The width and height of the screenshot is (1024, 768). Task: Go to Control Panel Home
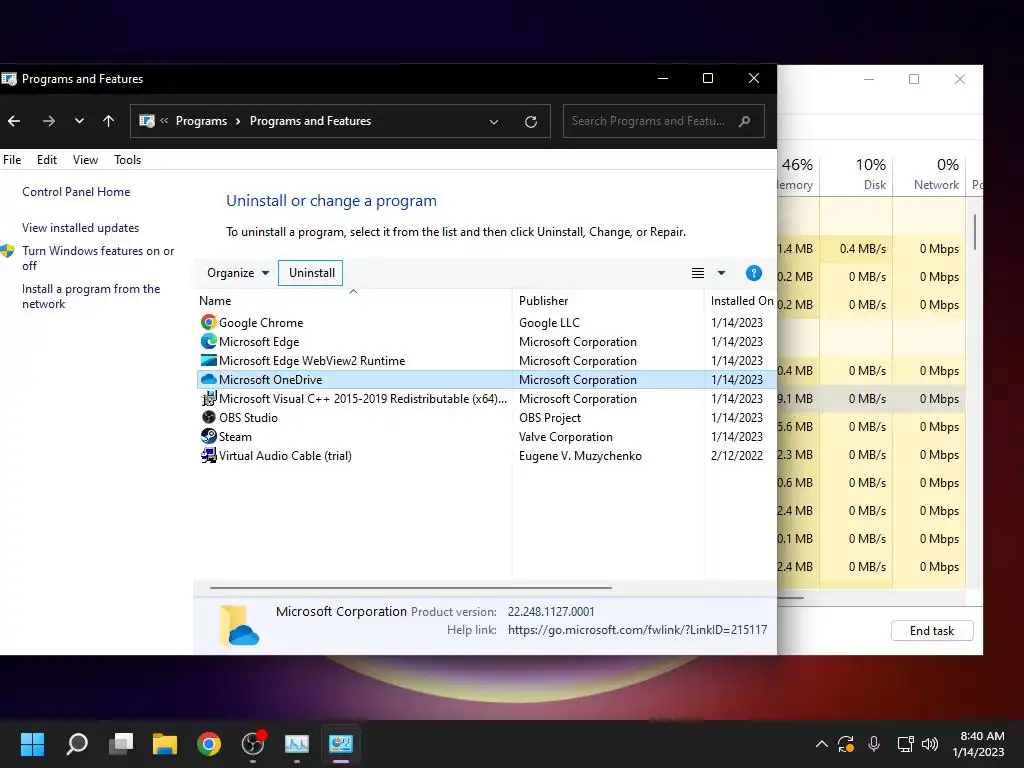(76, 192)
